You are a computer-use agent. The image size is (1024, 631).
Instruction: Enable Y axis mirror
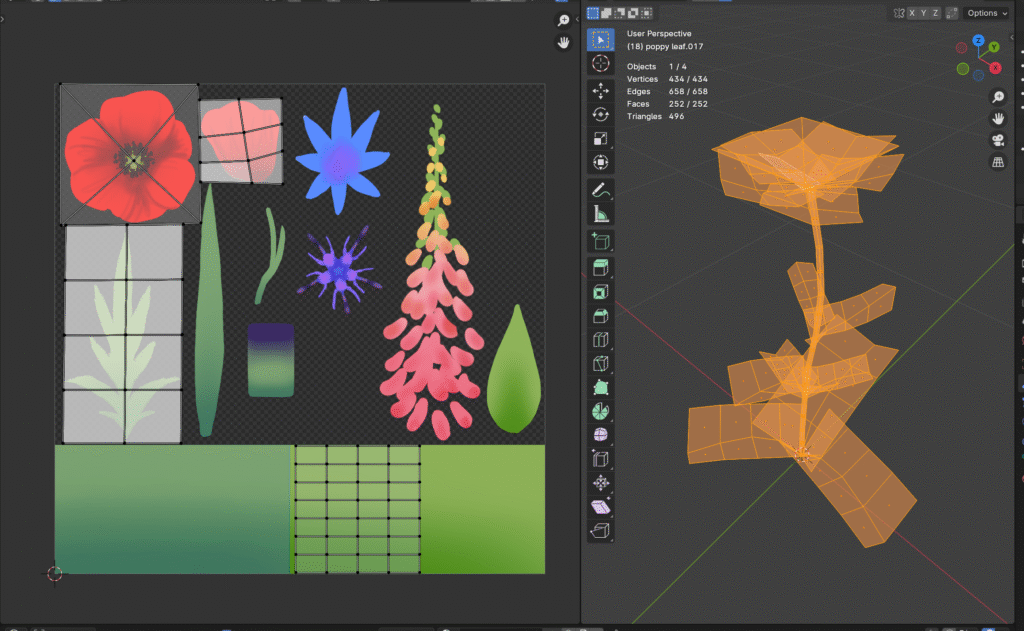[925, 13]
